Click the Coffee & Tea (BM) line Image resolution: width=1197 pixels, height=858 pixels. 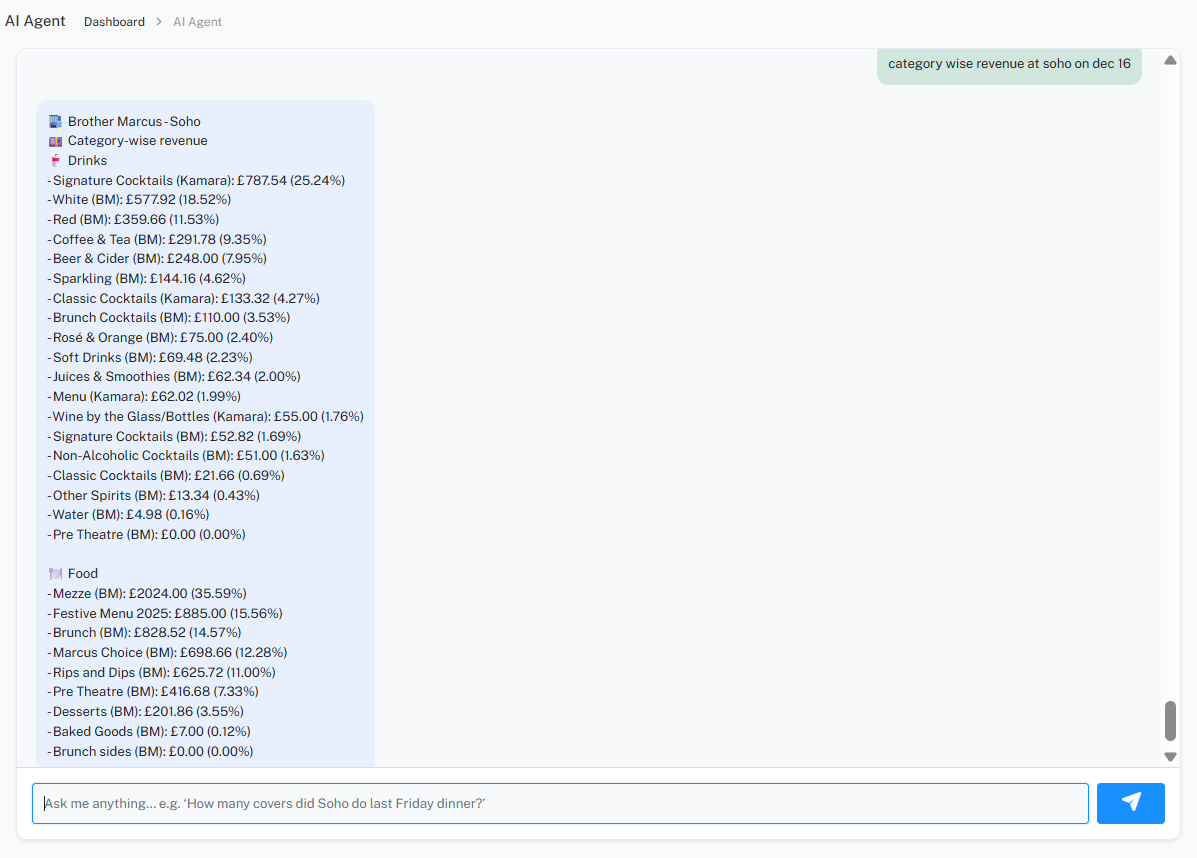tap(156, 240)
